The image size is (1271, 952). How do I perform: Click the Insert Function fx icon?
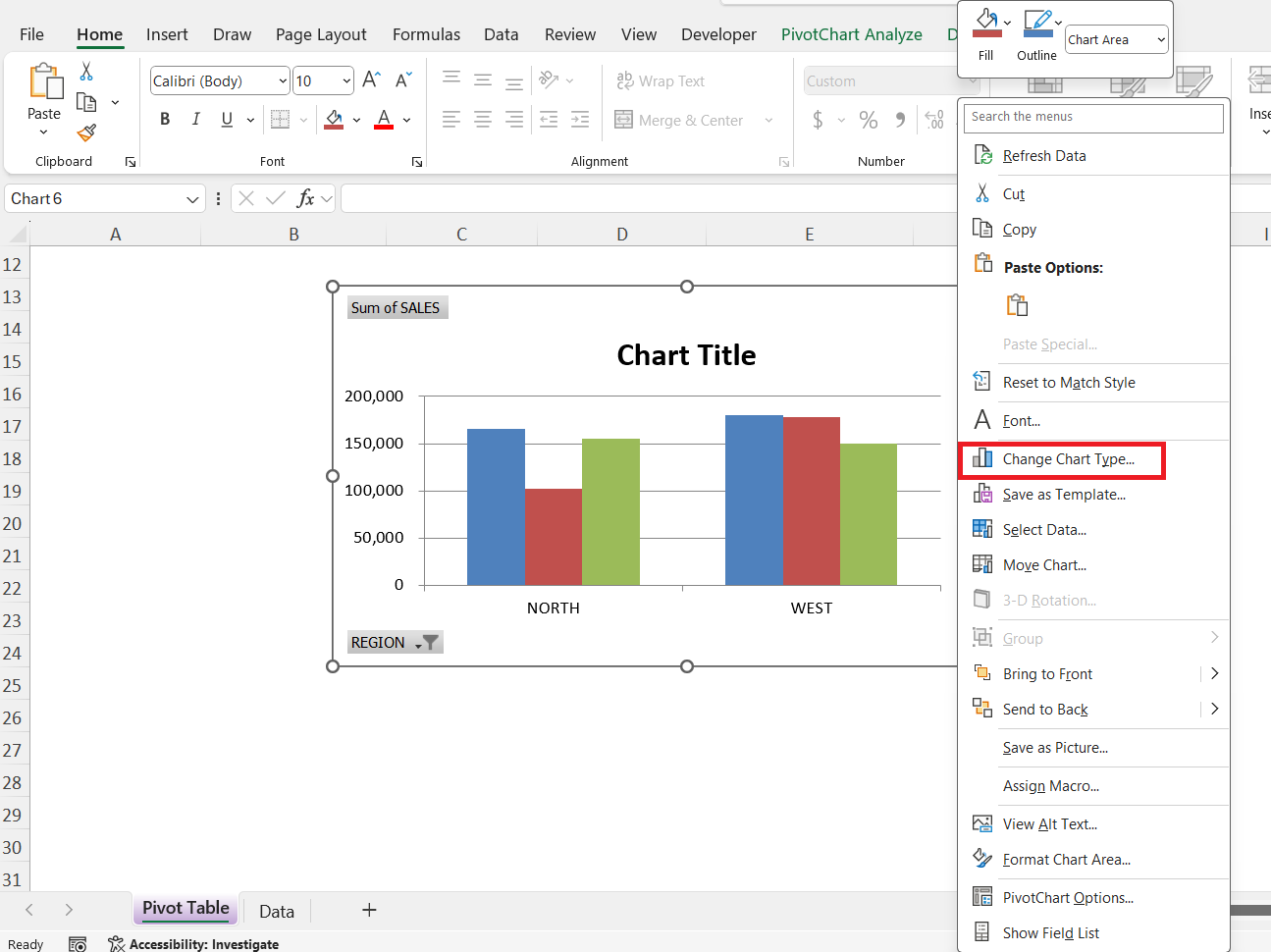305,199
